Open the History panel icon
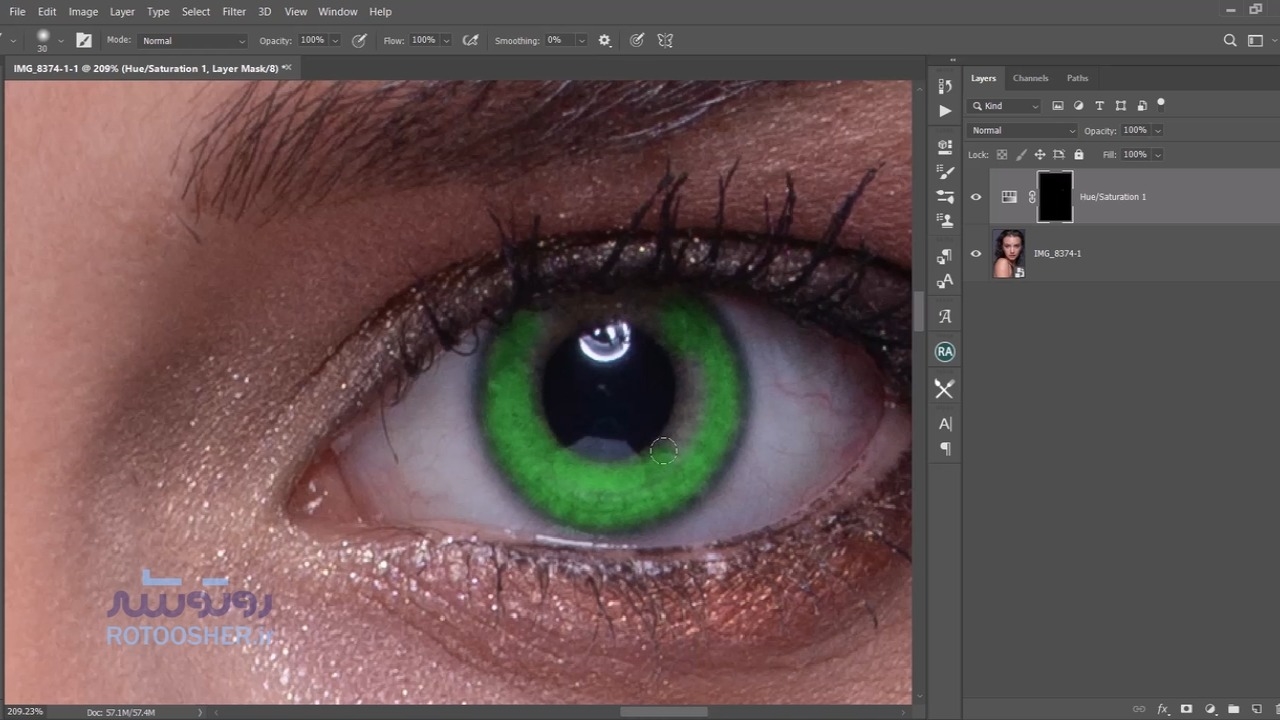This screenshot has height=720, width=1280. tap(945, 86)
